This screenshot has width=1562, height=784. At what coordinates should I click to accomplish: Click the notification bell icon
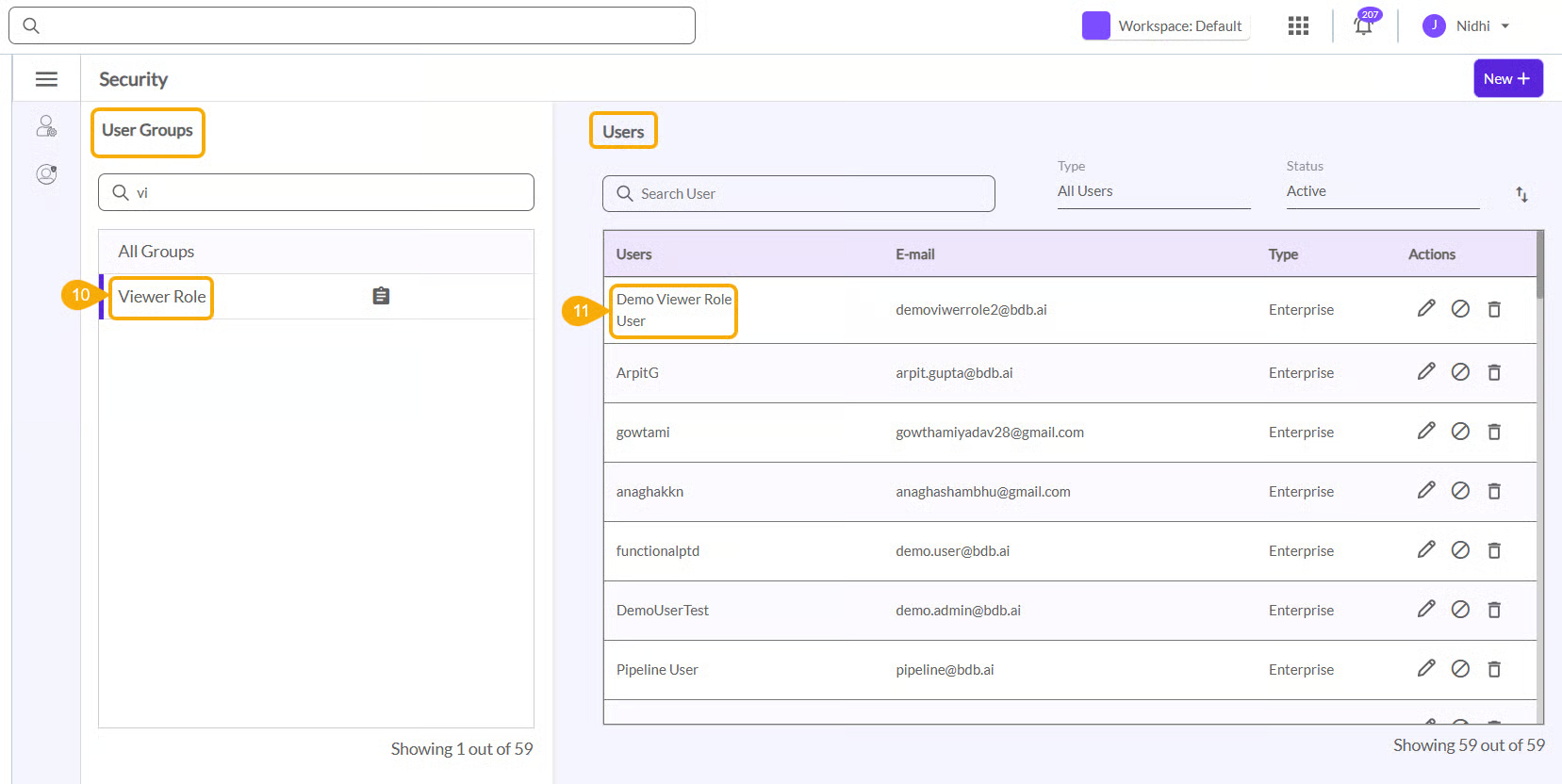tap(1363, 26)
